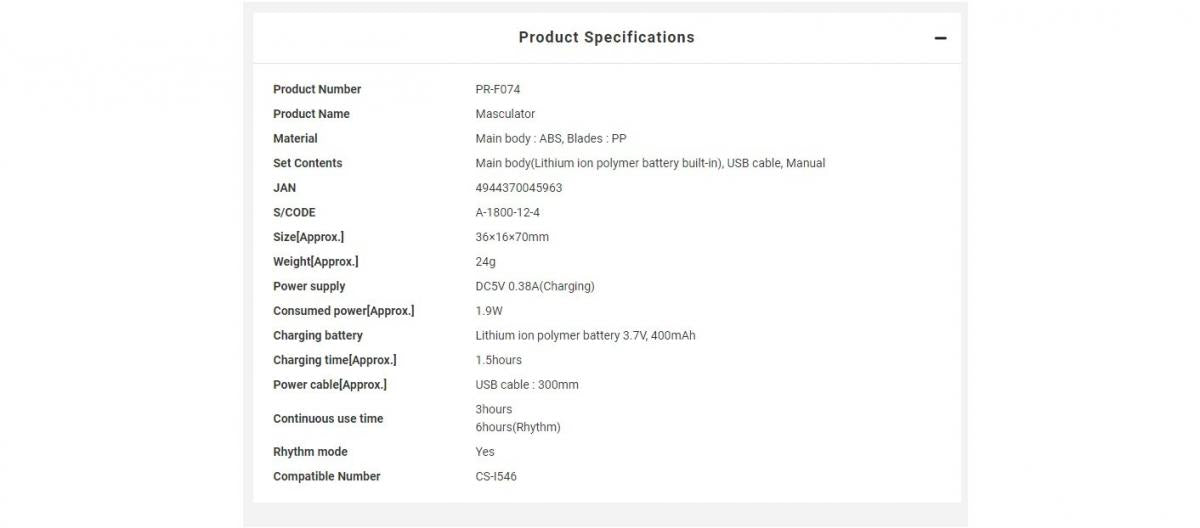Collapse the Product Specifications section via minus icon
Image resolution: width=1200 pixels, height=528 pixels.
click(940, 38)
